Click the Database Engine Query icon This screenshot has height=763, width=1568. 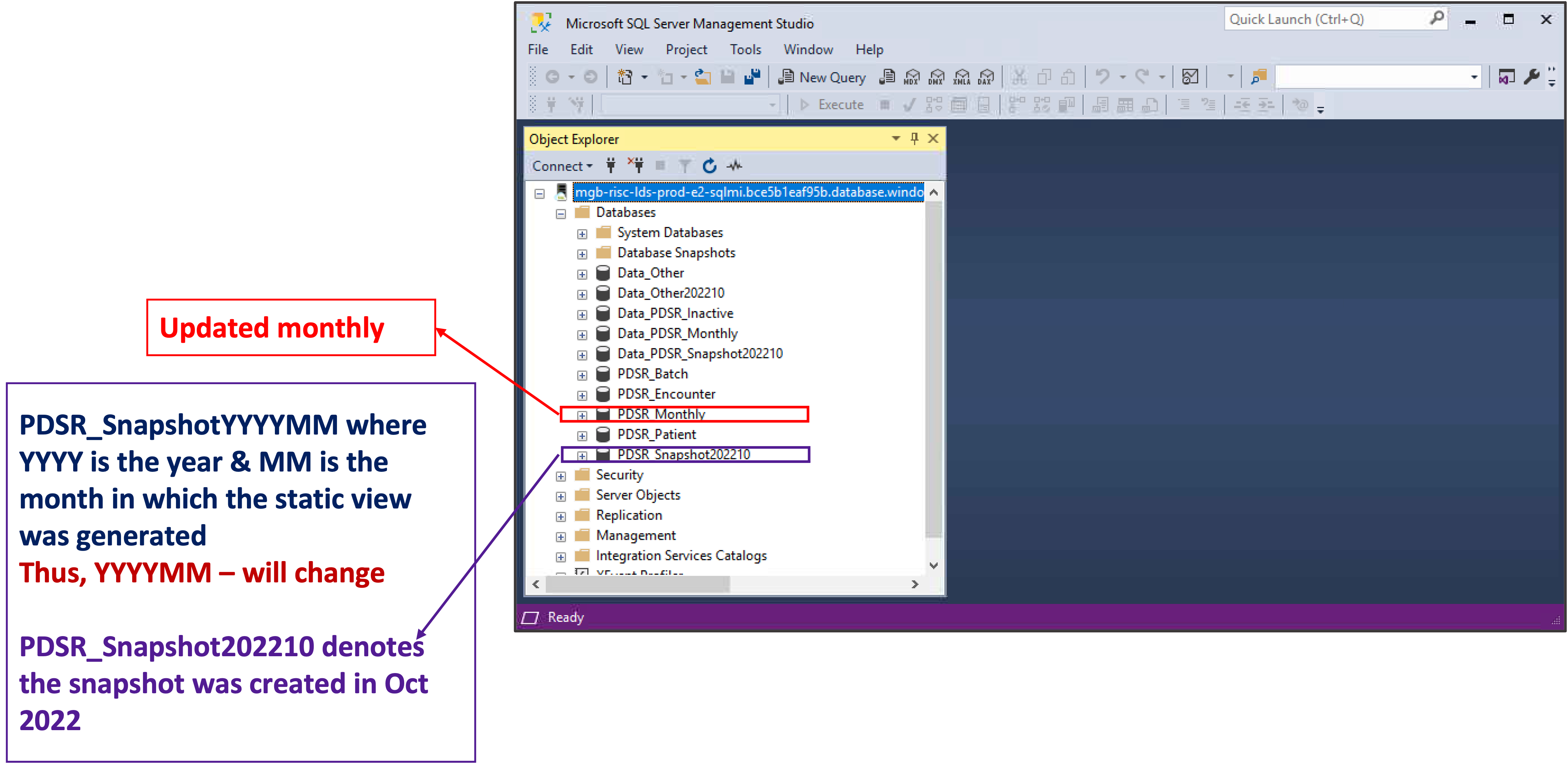pyautogui.click(x=887, y=77)
